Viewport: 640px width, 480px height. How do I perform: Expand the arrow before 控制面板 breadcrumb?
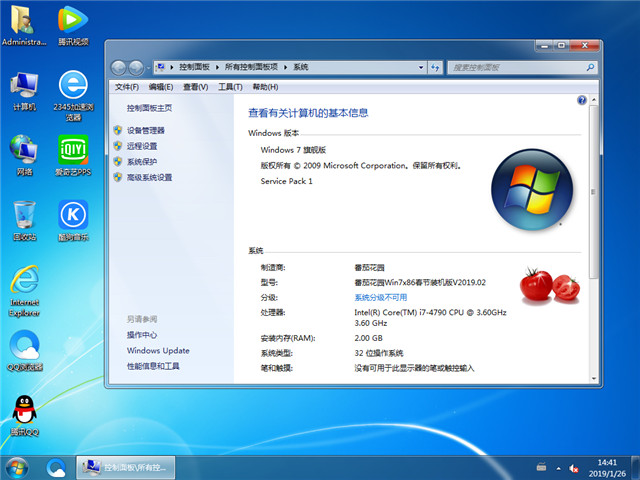(x=171, y=67)
